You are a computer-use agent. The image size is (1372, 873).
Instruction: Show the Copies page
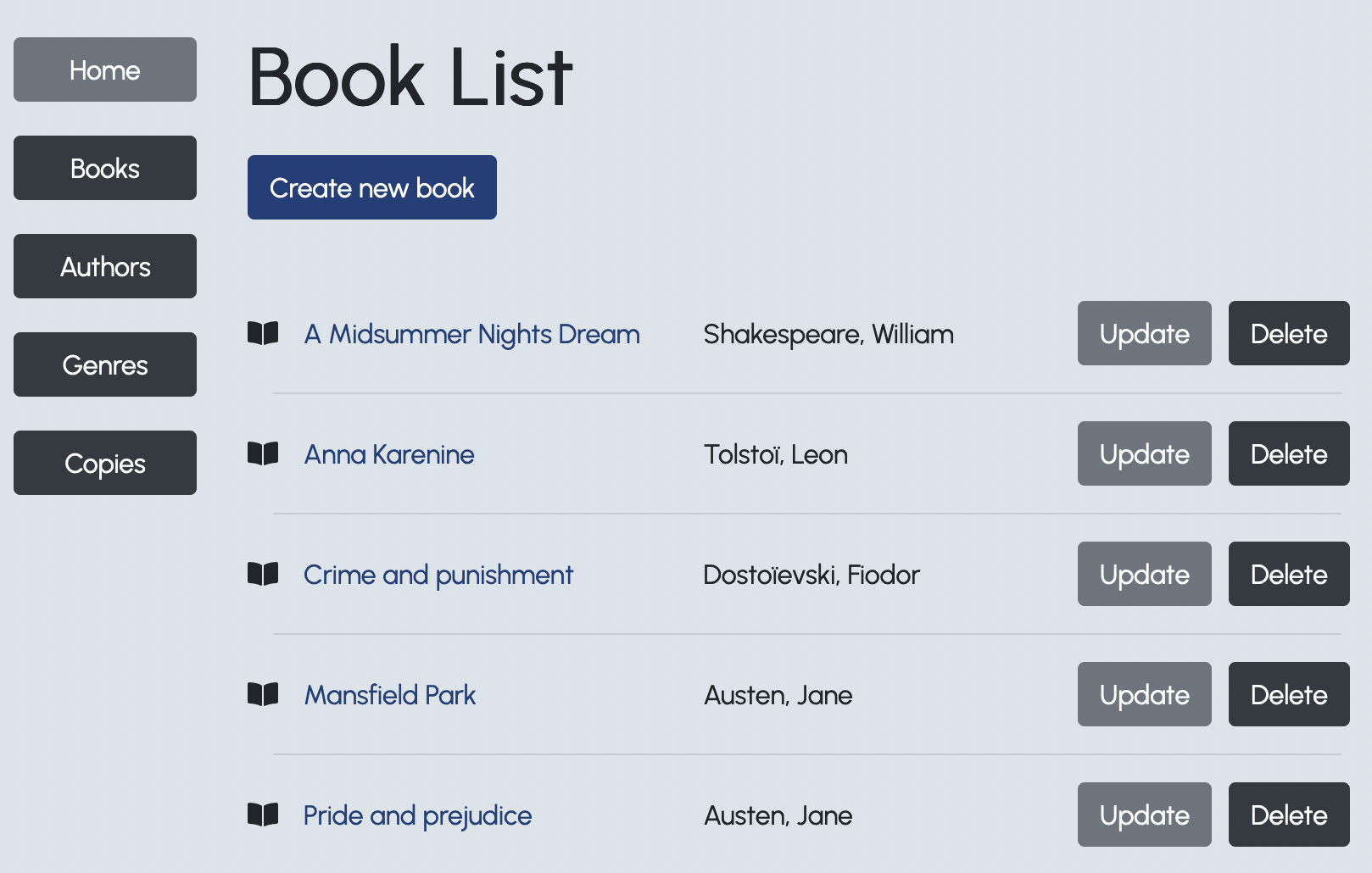coord(105,463)
